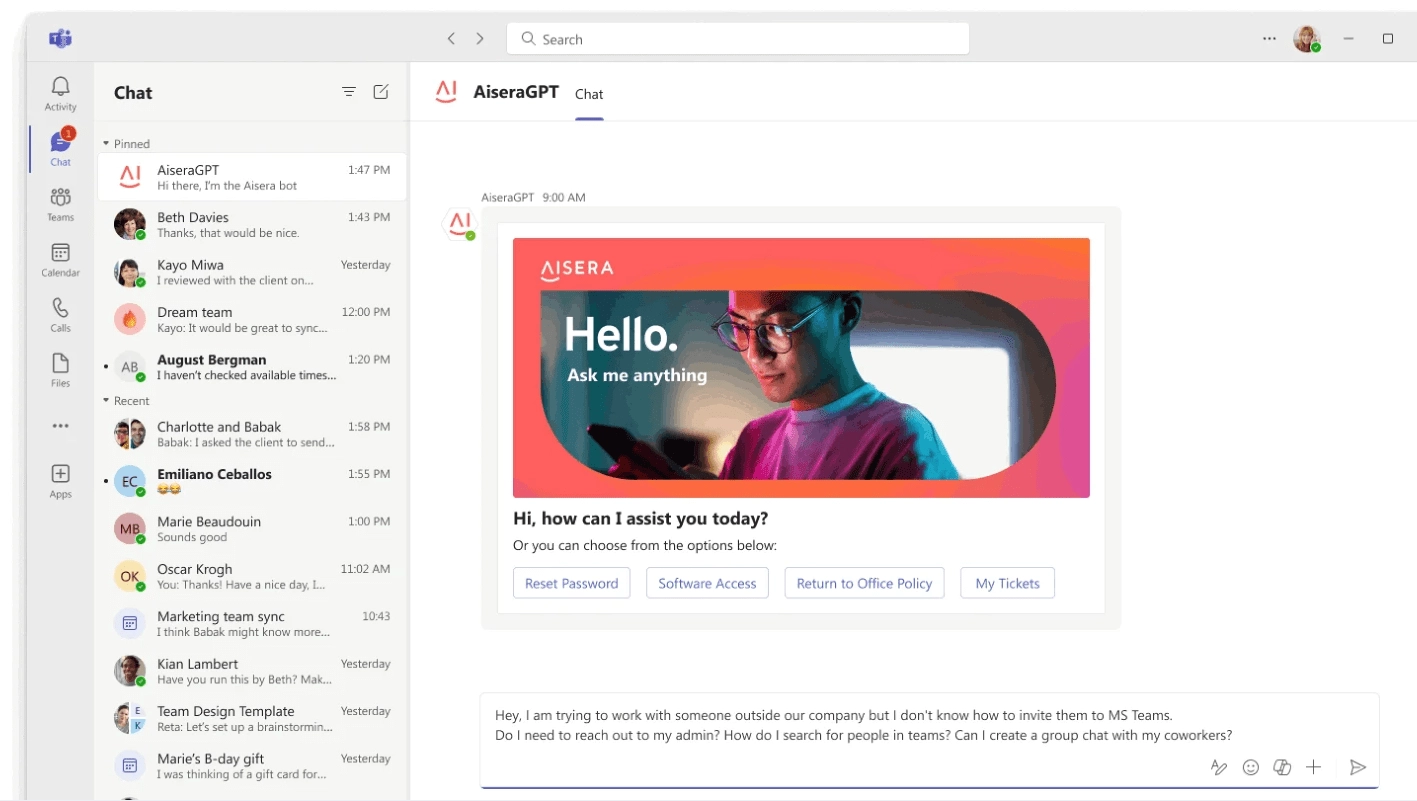
Task: Open the Calls phone icon
Action: pyautogui.click(x=60, y=314)
